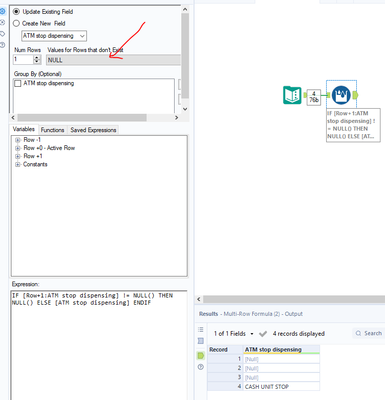Switch to the Saved Expressions tab
This screenshot has height=400, width=385.
(x=93, y=130)
